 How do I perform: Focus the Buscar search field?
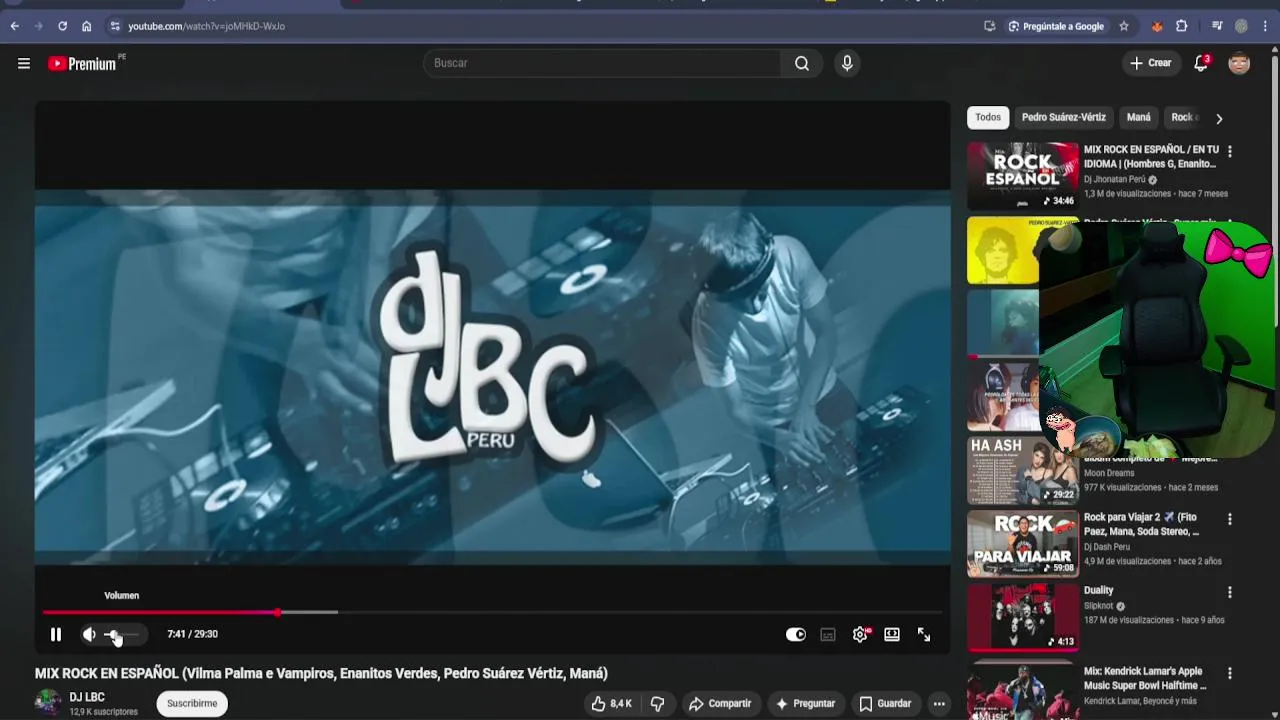603,63
